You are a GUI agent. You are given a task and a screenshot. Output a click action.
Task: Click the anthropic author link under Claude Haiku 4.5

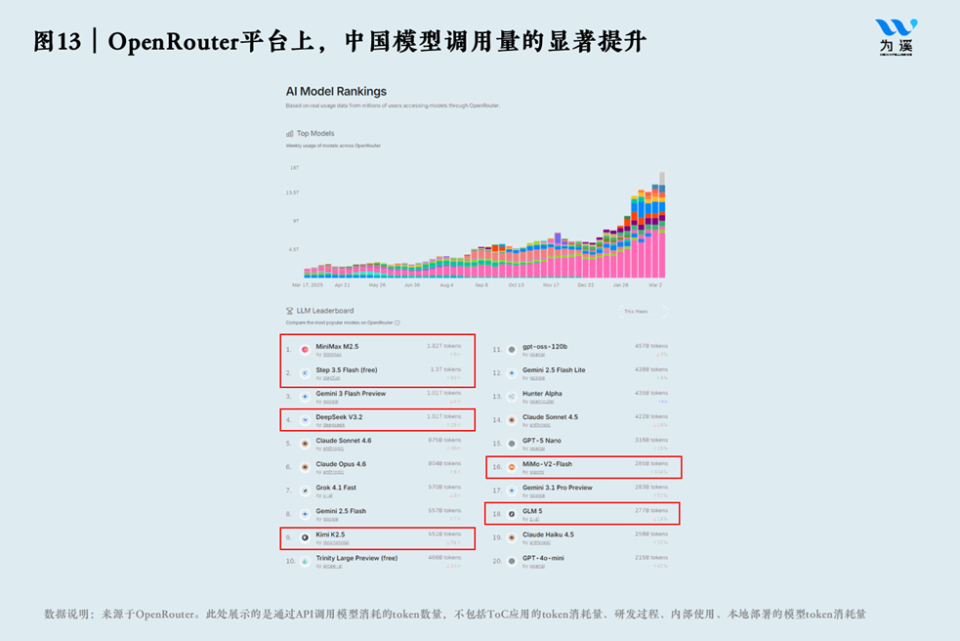[x=539, y=542]
